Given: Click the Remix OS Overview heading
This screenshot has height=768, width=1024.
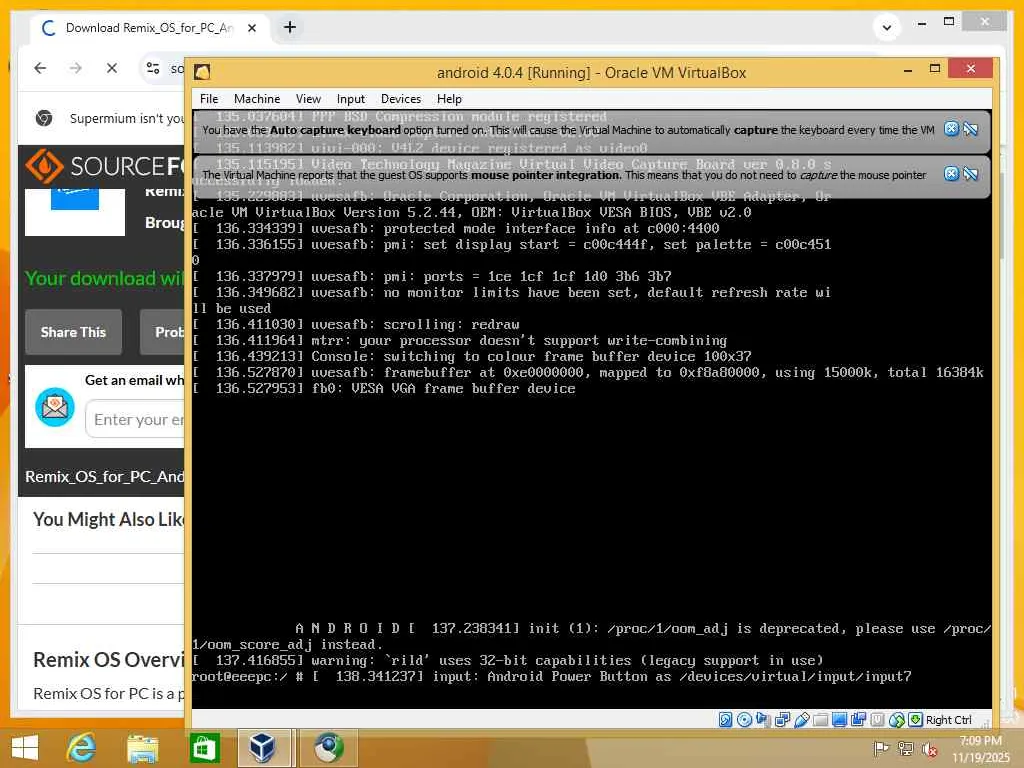Looking at the screenshot, I should (108, 660).
